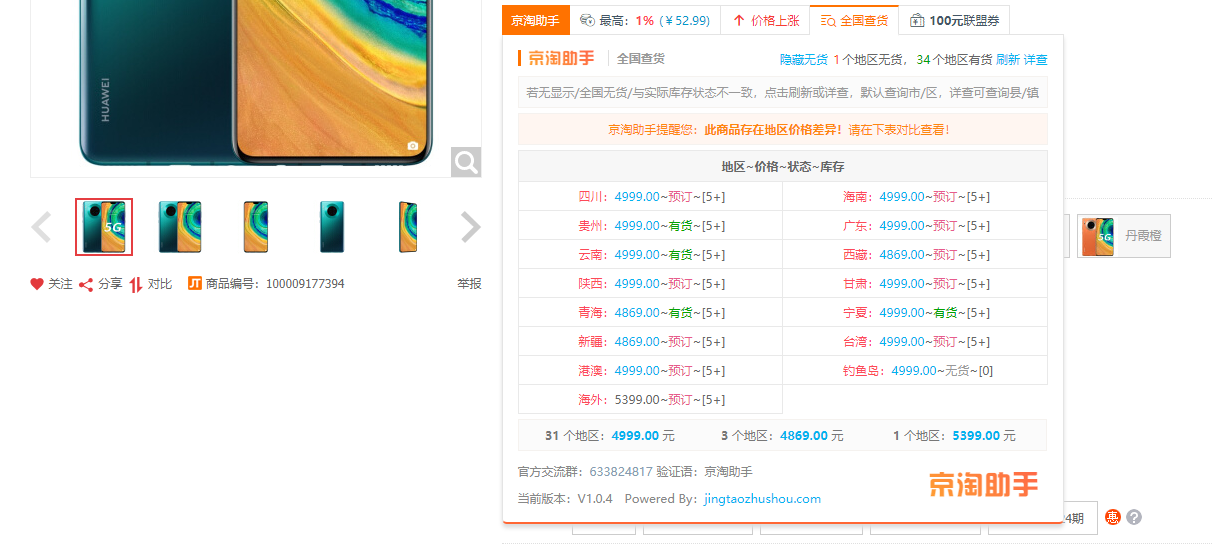This screenshot has height=552, width=1212.
Task: Open the 100元联盟券 tab
Action: pos(955,20)
